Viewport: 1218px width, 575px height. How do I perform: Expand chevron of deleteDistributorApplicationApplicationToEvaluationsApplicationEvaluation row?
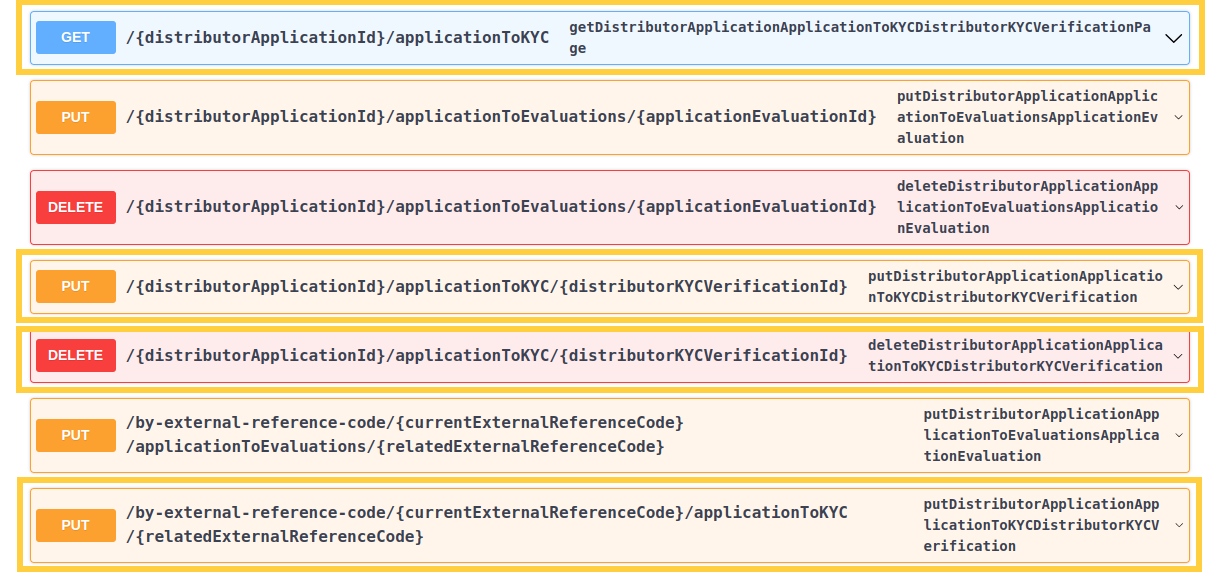point(1178,207)
